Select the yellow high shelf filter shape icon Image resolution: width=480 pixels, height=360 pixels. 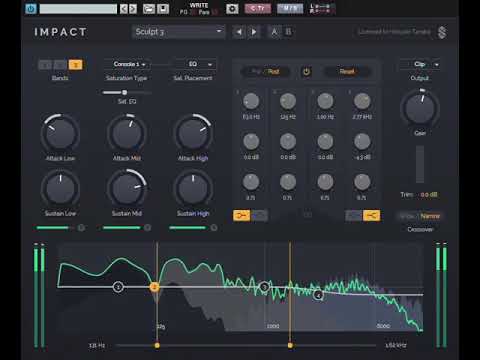click(371, 216)
